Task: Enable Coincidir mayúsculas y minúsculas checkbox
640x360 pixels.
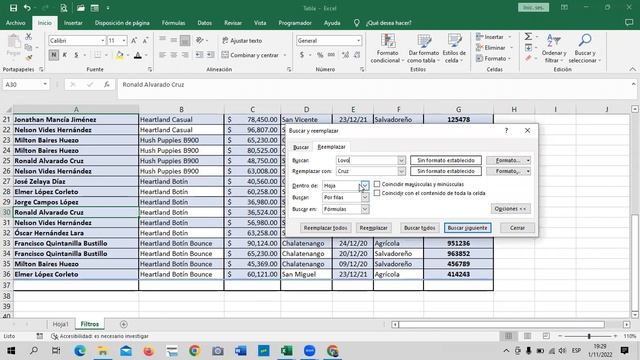Action: click(377, 184)
